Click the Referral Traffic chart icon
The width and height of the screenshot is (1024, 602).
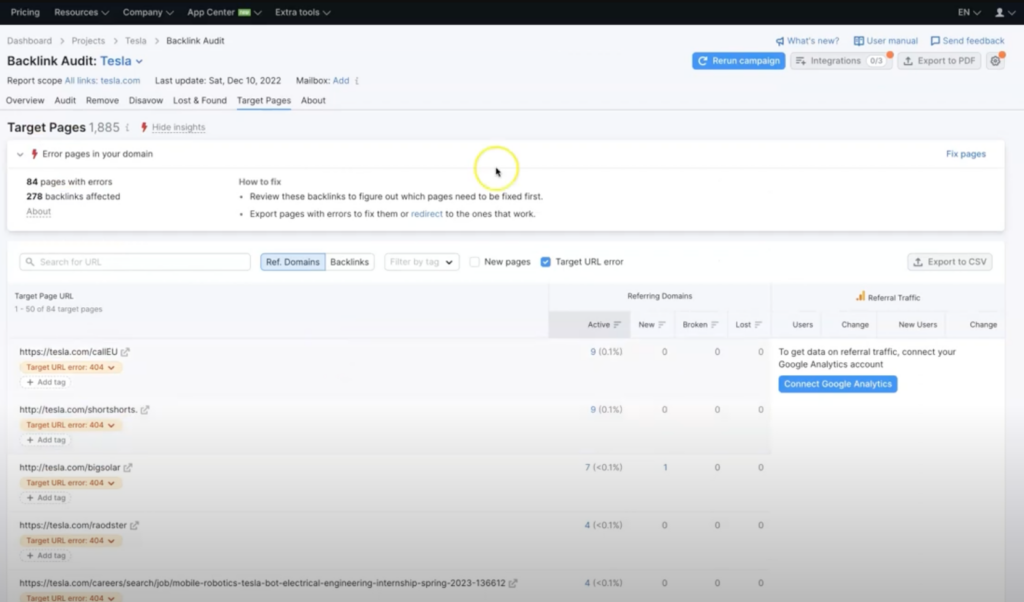pyautogui.click(x=861, y=296)
